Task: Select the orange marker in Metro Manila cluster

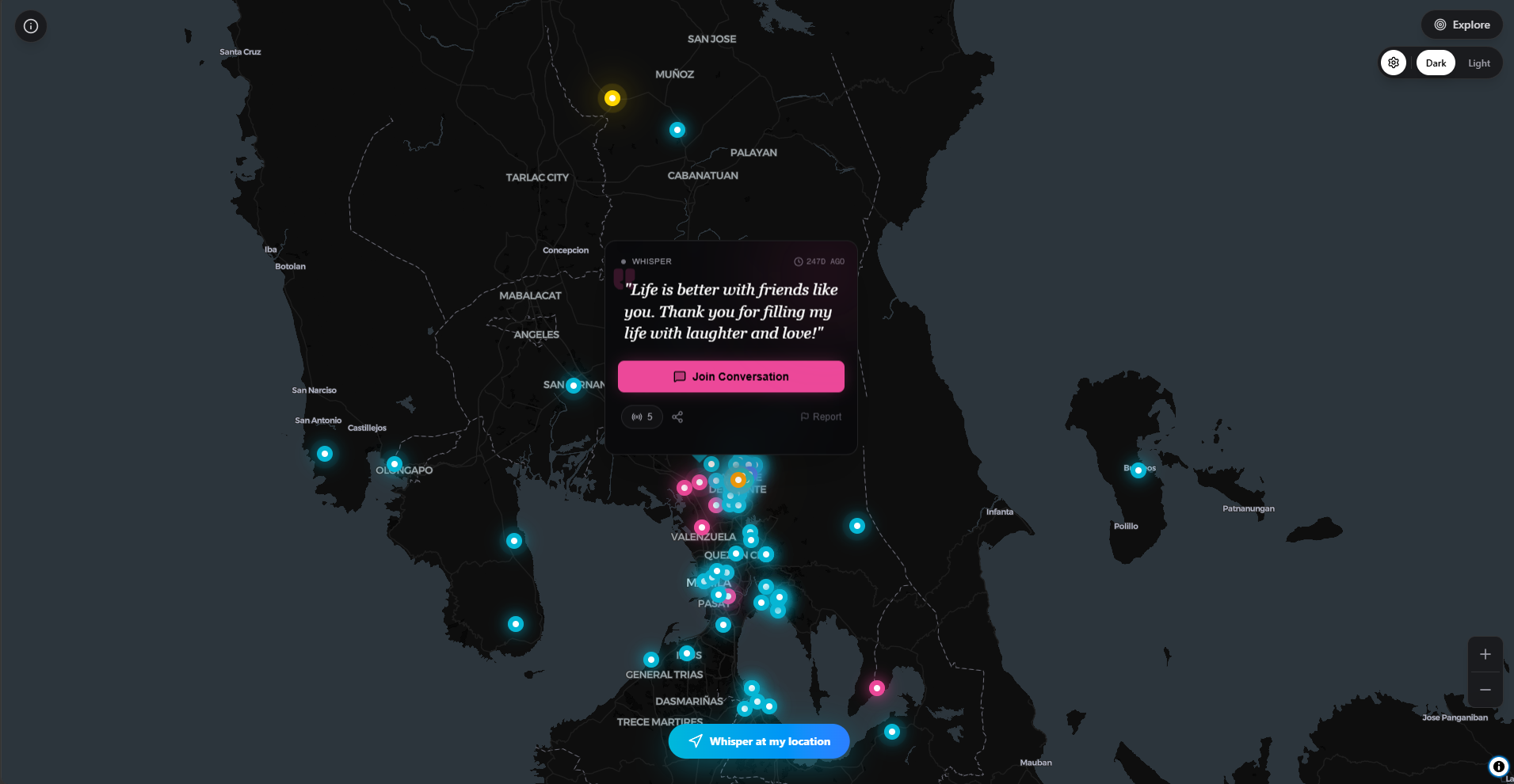Action: click(x=738, y=480)
